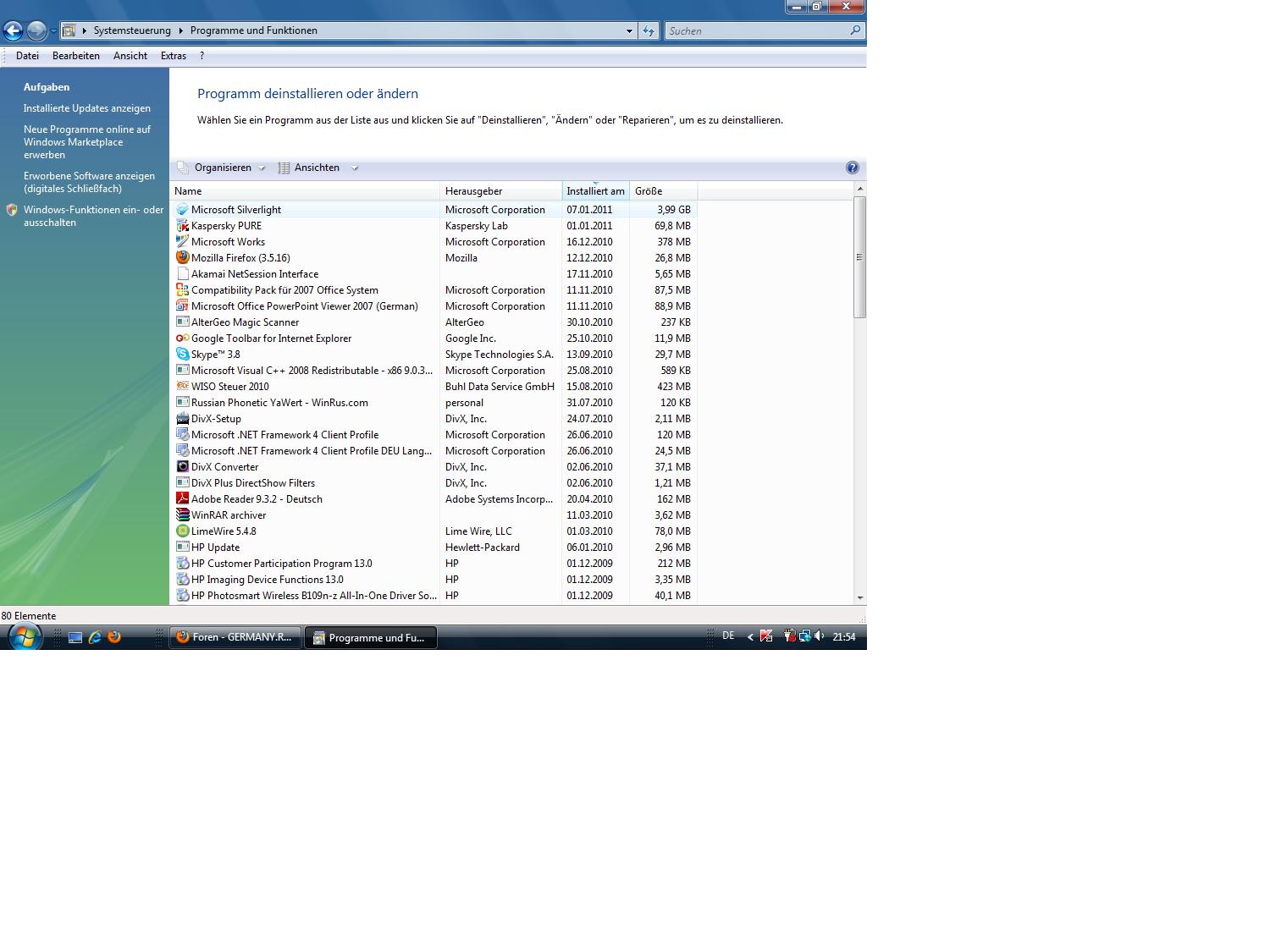1270x952 pixels.
Task: Expand the address bar history dropdown
Action: [x=629, y=30]
